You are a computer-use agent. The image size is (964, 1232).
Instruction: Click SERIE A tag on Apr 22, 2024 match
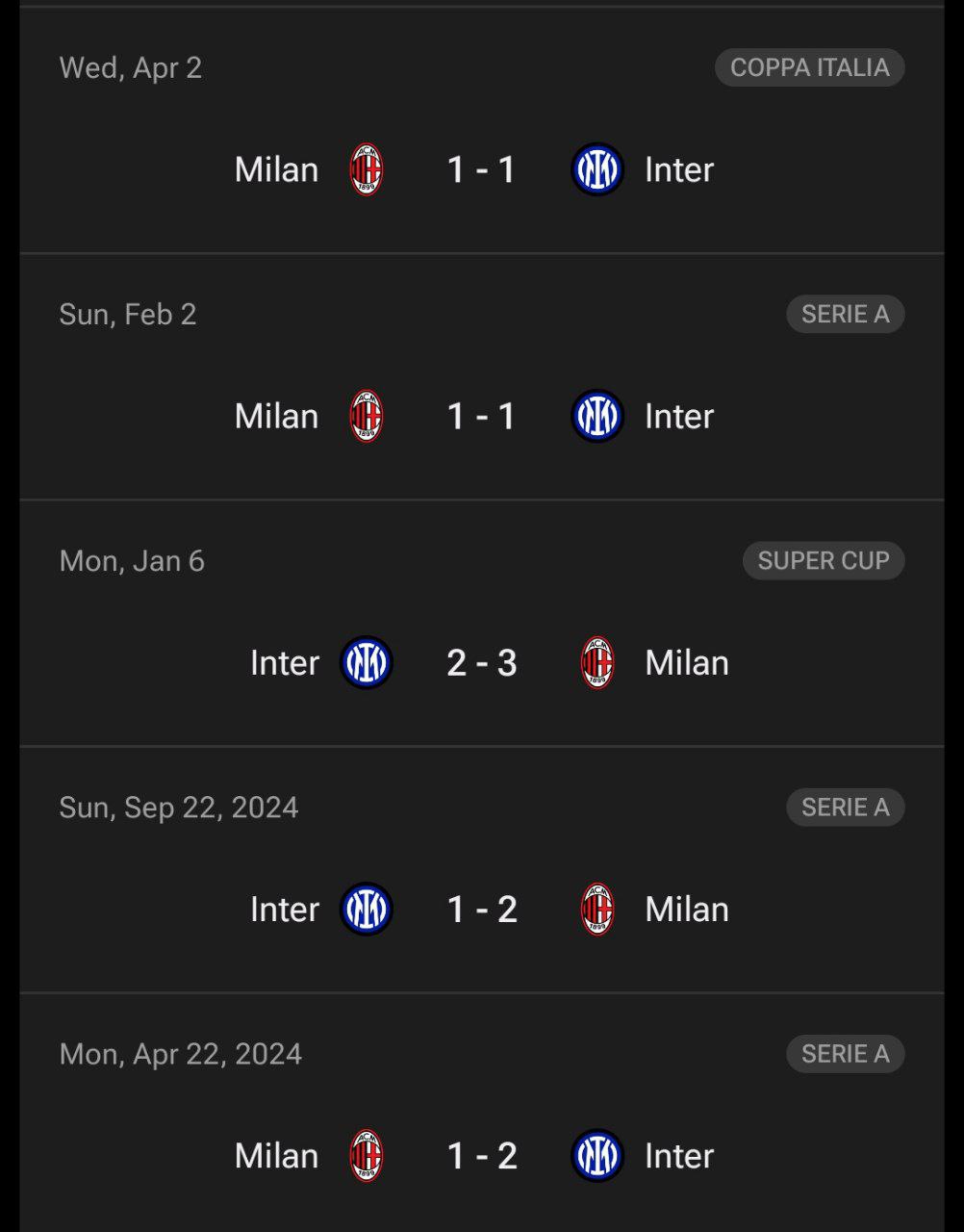coord(845,1053)
